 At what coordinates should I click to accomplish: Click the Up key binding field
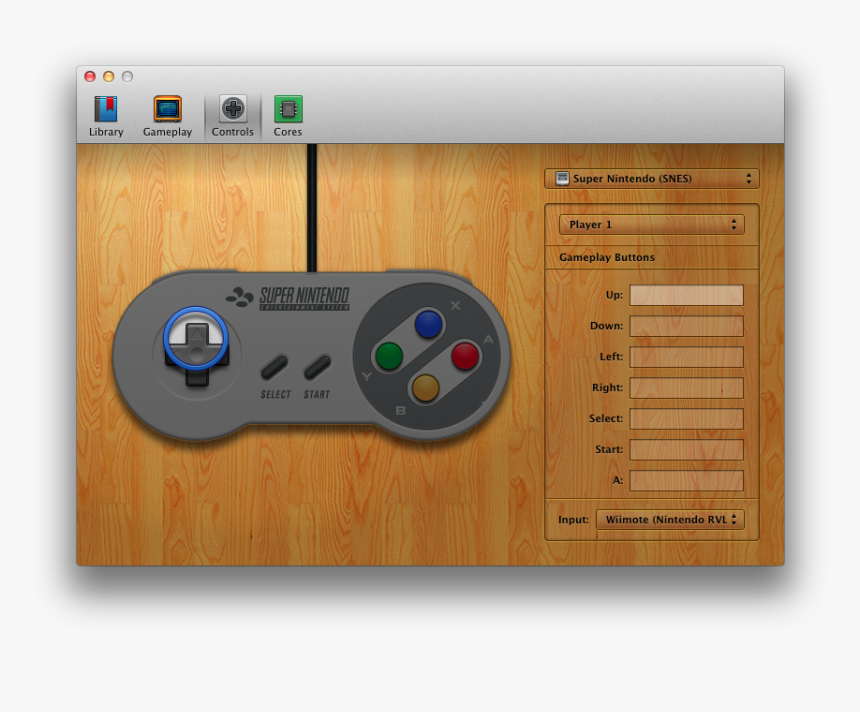point(686,295)
